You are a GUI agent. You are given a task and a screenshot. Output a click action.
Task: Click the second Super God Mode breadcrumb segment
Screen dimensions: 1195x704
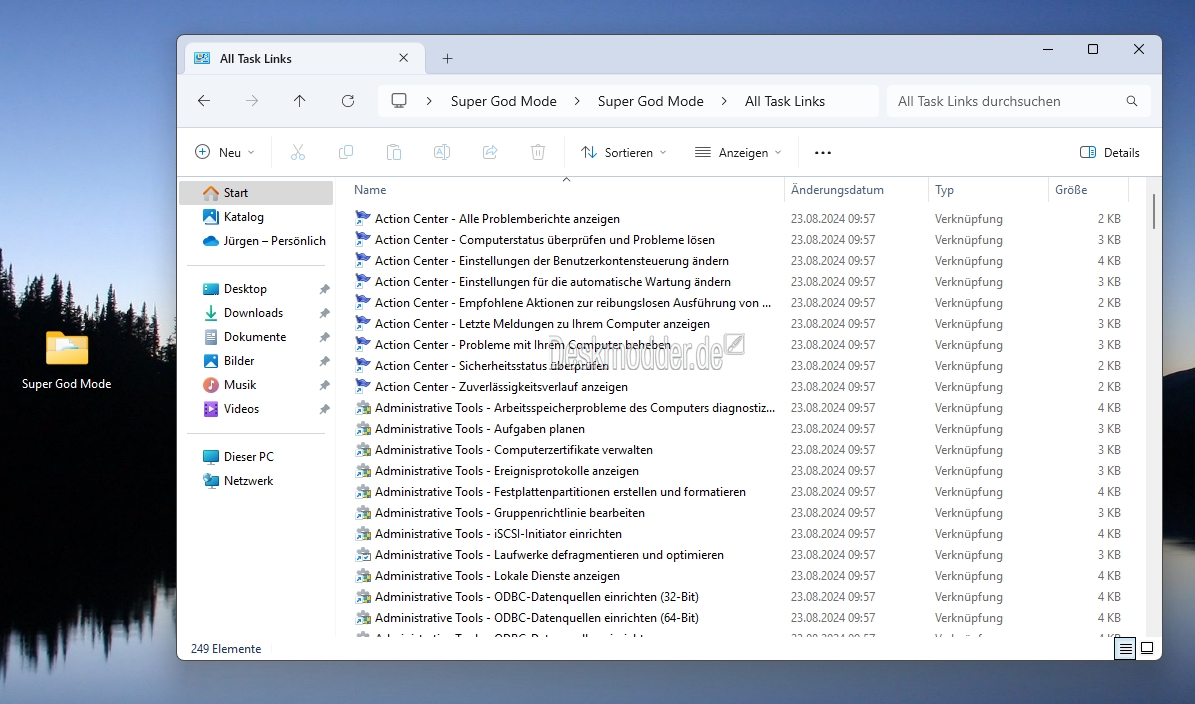click(x=650, y=101)
